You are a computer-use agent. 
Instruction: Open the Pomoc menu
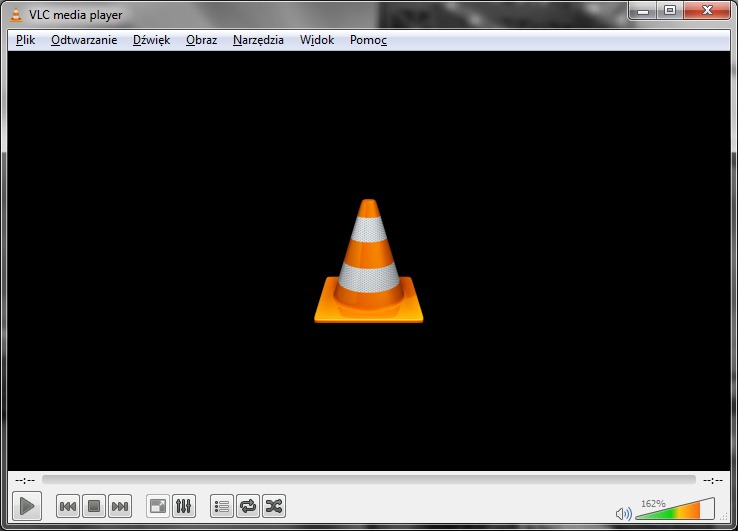[x=368, y=40]
